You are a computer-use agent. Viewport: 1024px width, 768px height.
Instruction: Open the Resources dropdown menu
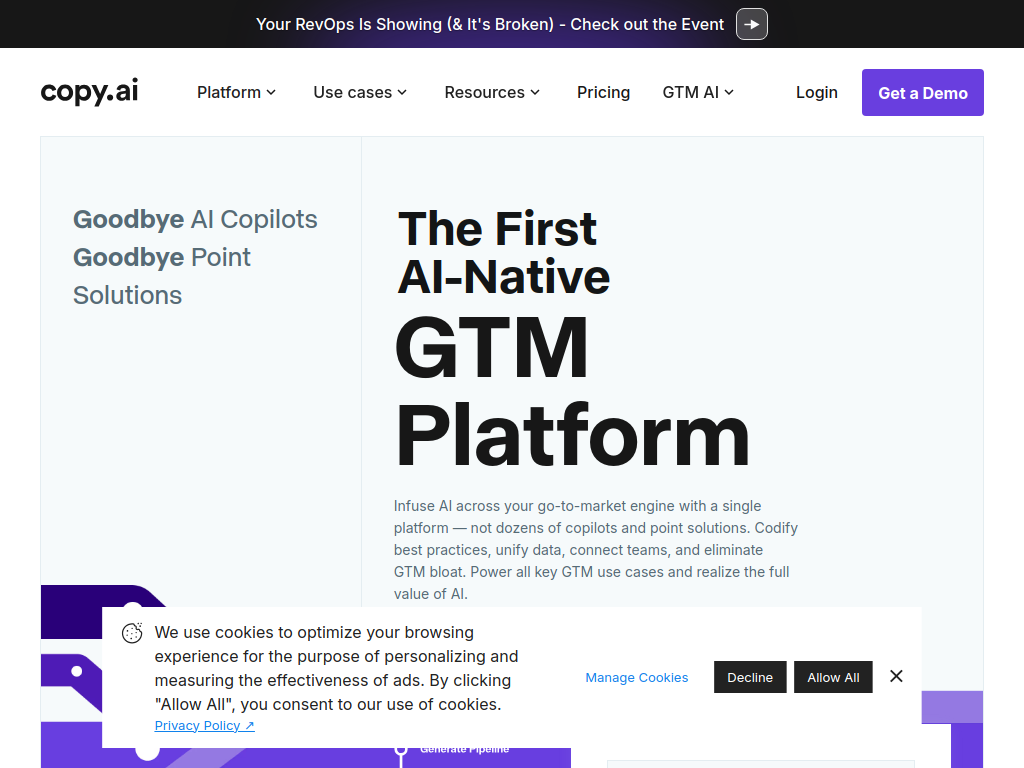(492, 92)
